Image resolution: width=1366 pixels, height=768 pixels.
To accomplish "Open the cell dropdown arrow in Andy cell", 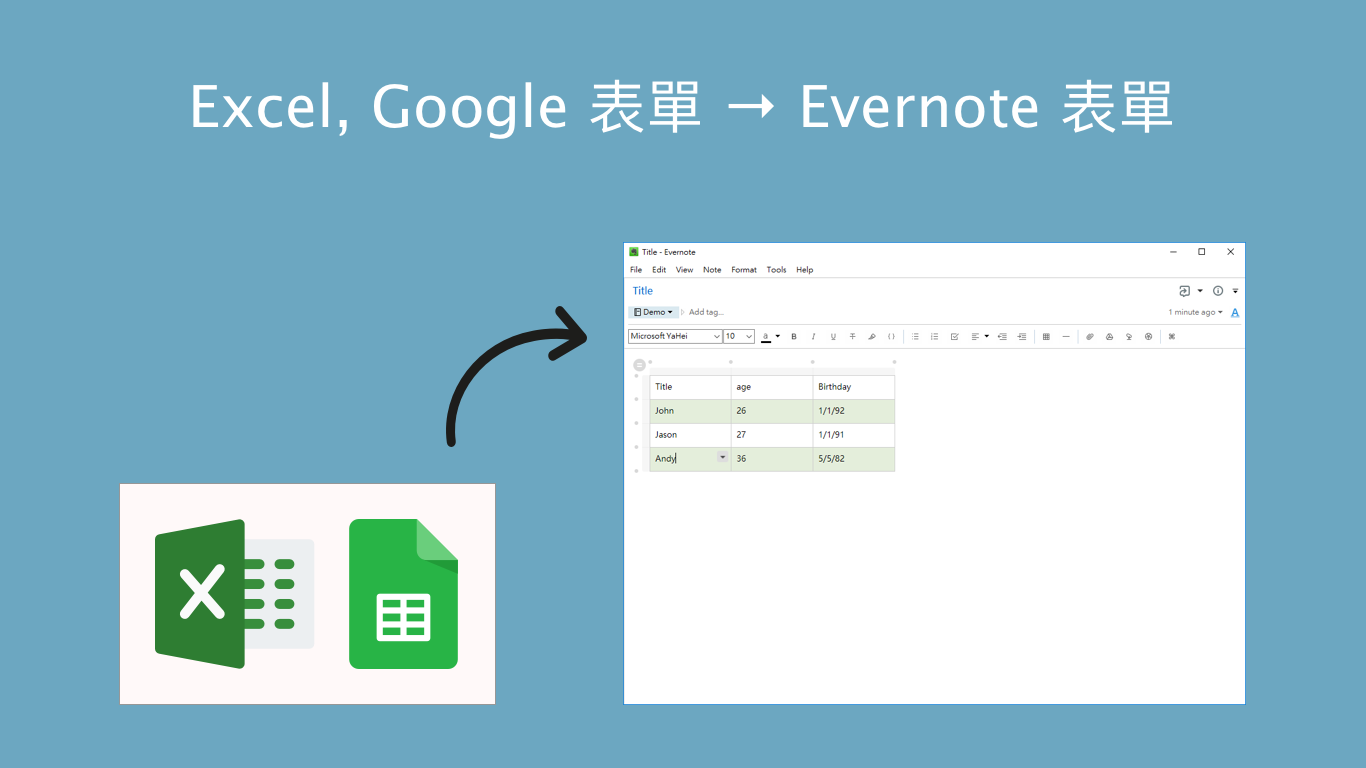I will 723,457.
